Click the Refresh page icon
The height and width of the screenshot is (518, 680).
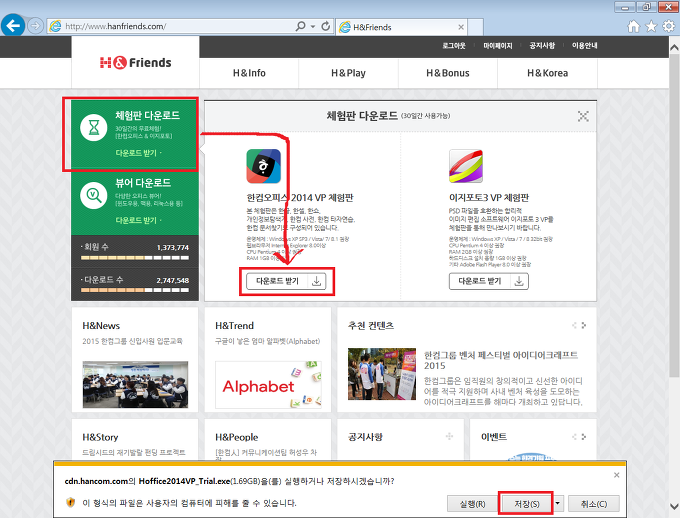[x=326, y=26]
